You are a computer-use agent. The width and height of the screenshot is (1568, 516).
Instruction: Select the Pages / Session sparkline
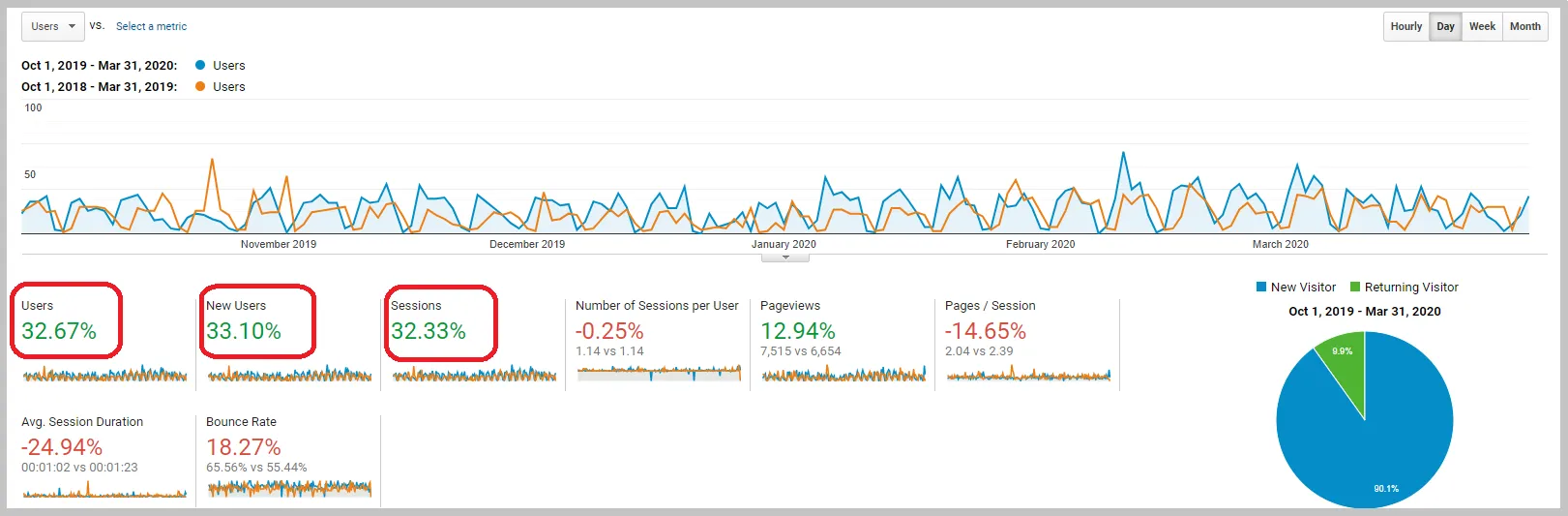click(x=1028, y=374)
